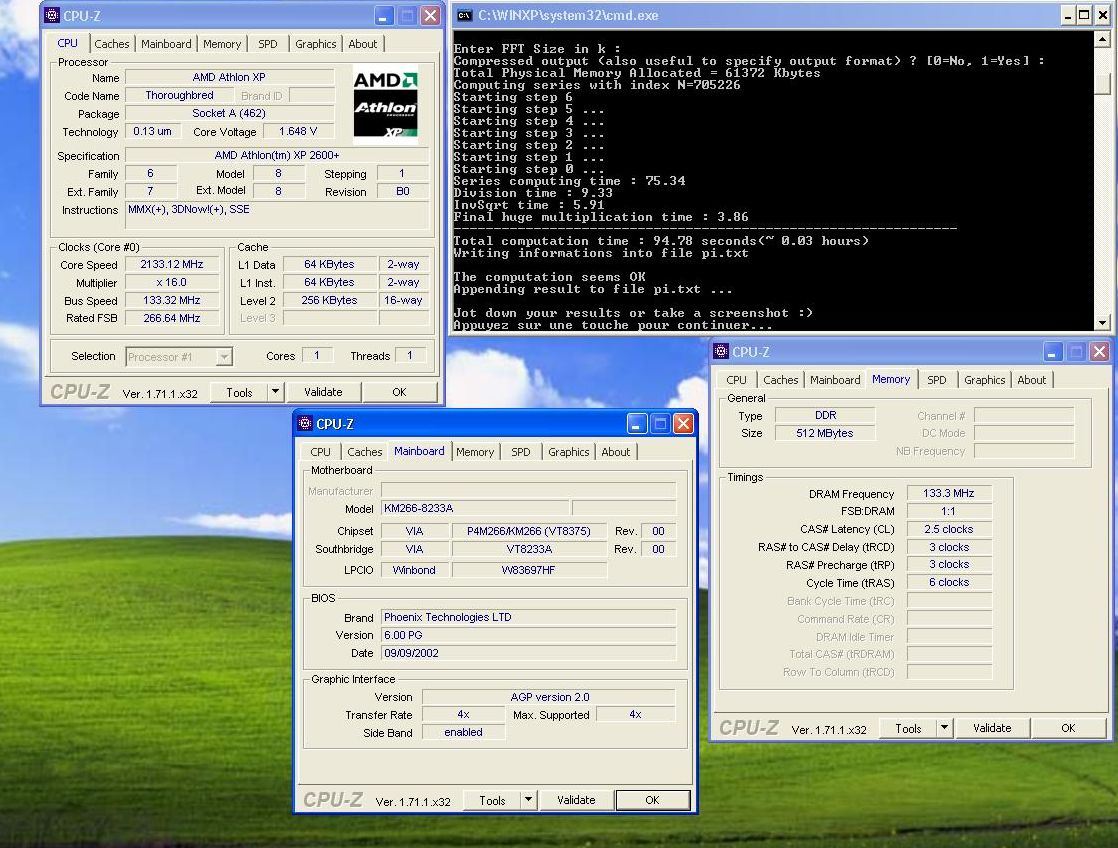
Task: Click OK in the CPU window
Action: (x=399, y=392)
